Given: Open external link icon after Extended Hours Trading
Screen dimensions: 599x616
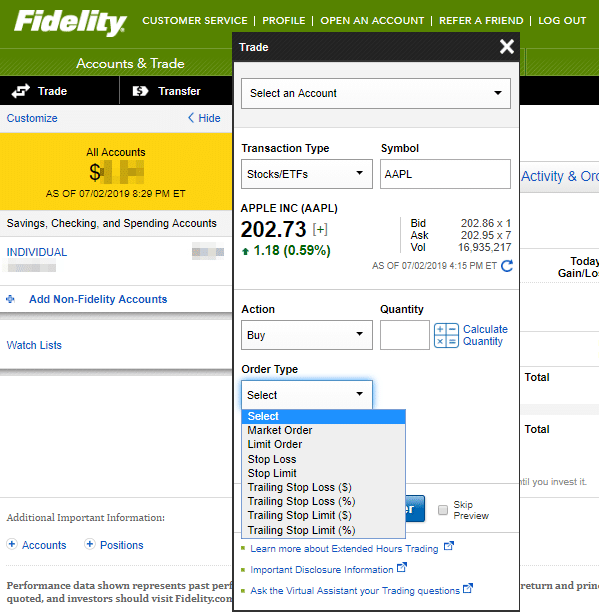Looking at the screenshot, I should point(449,546).
